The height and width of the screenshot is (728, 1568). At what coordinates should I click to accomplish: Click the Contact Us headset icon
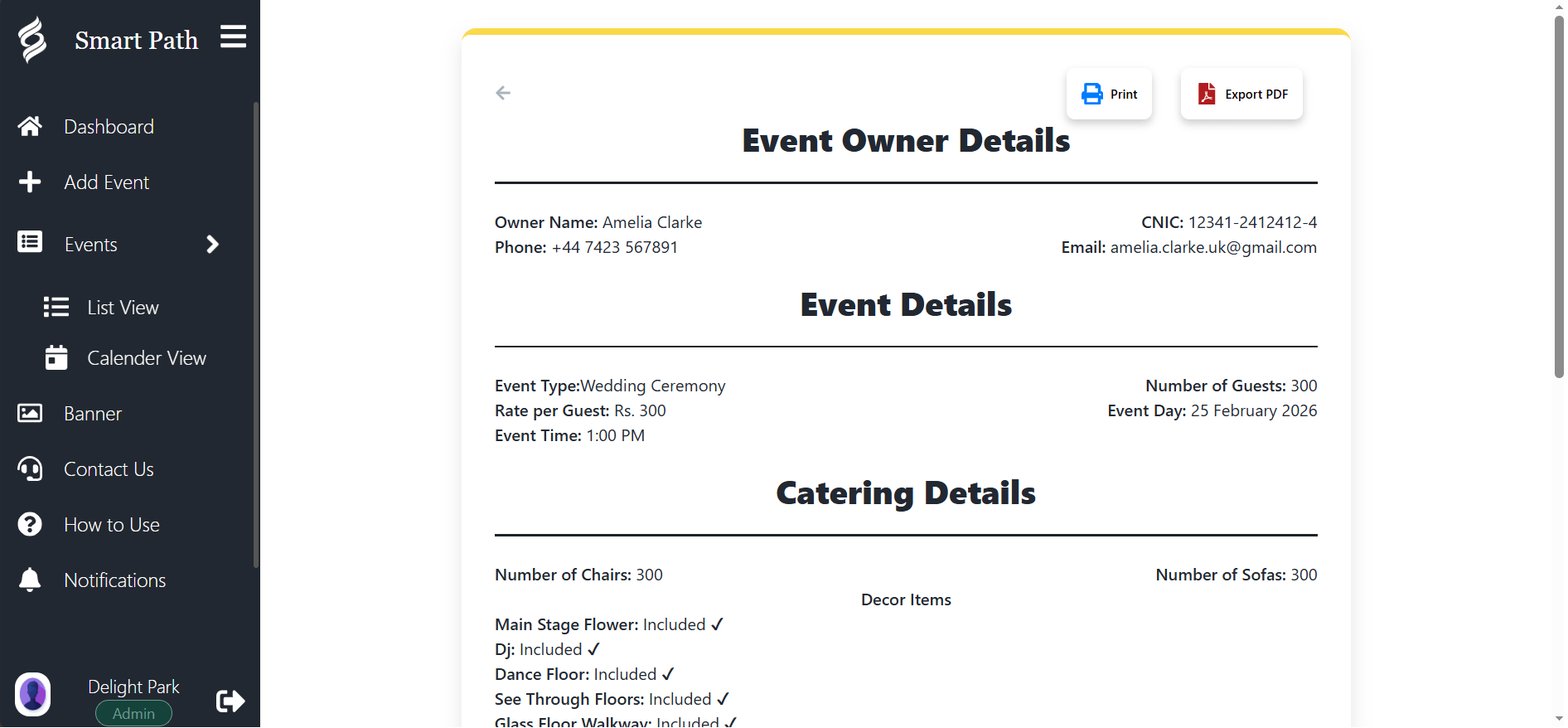click(30, 468)
